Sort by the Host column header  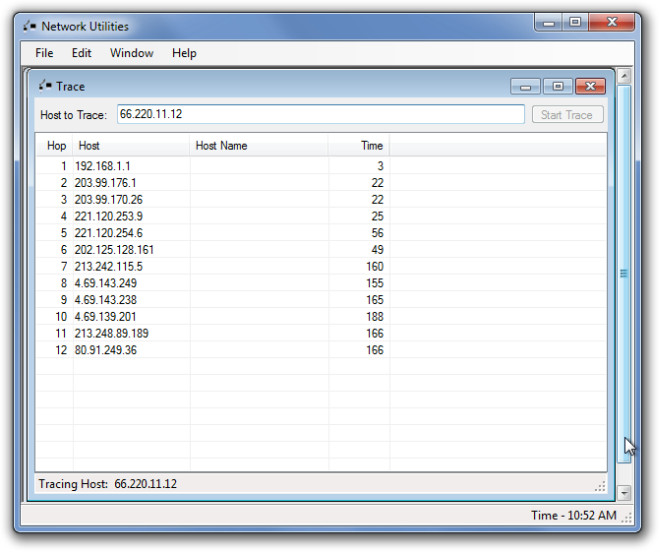tap(131, 146)
